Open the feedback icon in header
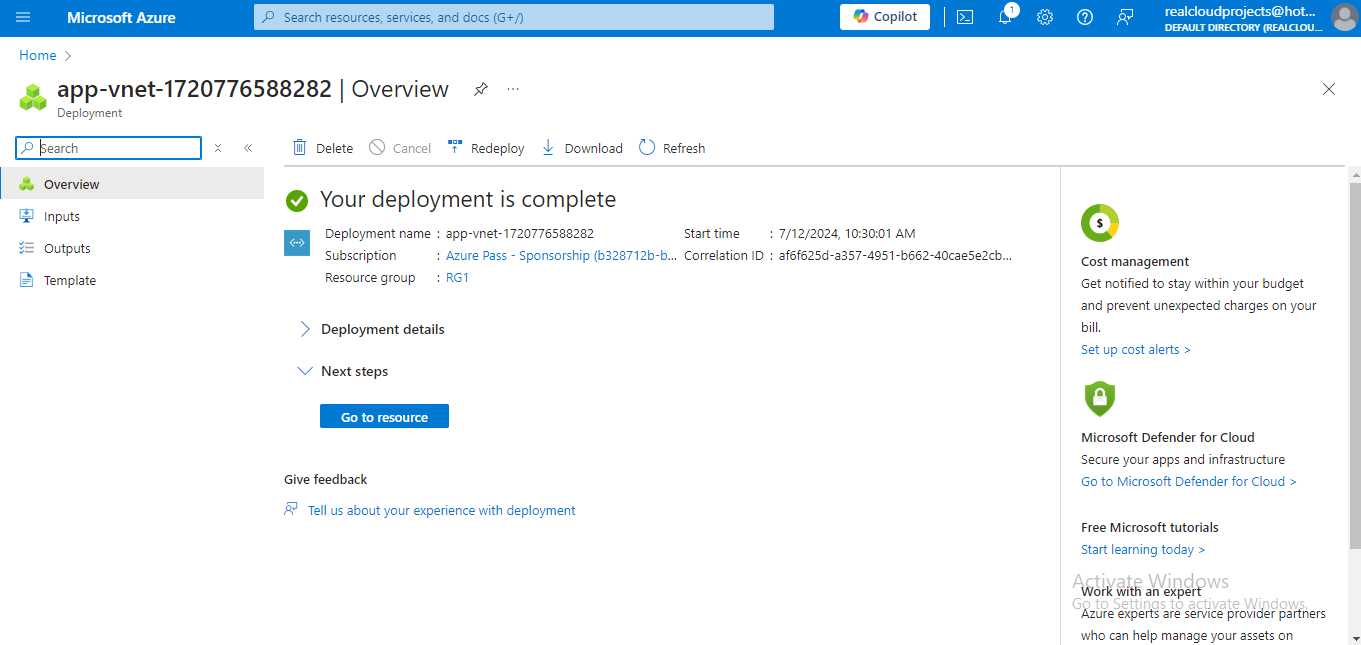 (x=1125, y=17)
